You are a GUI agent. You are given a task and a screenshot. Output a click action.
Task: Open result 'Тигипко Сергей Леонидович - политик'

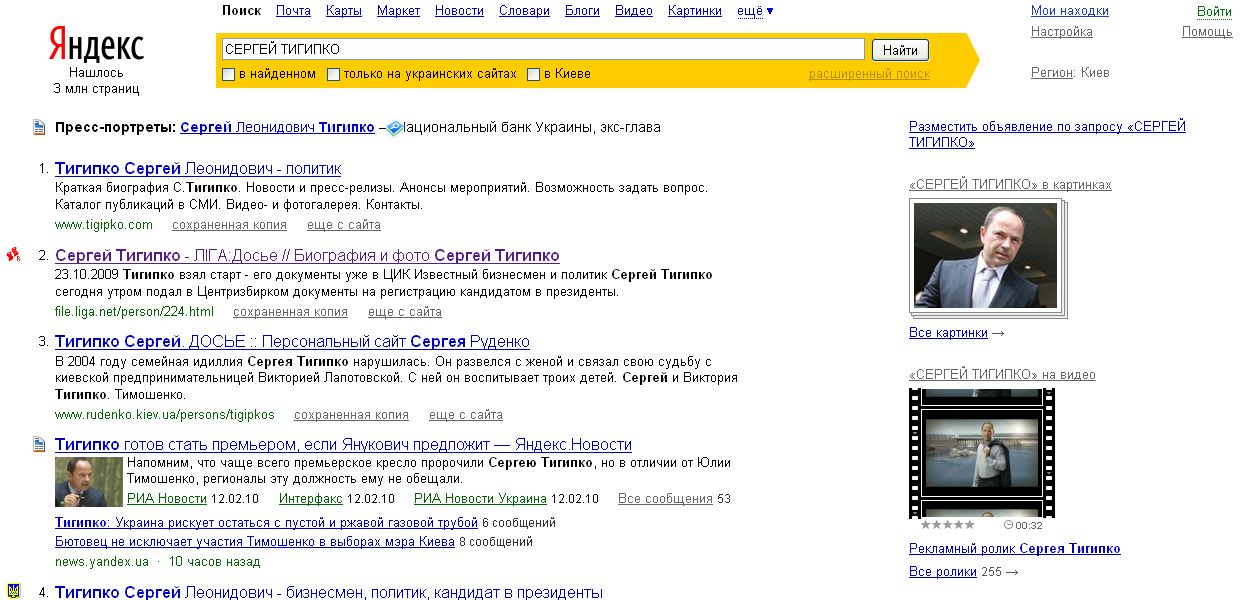coord(198,168)
